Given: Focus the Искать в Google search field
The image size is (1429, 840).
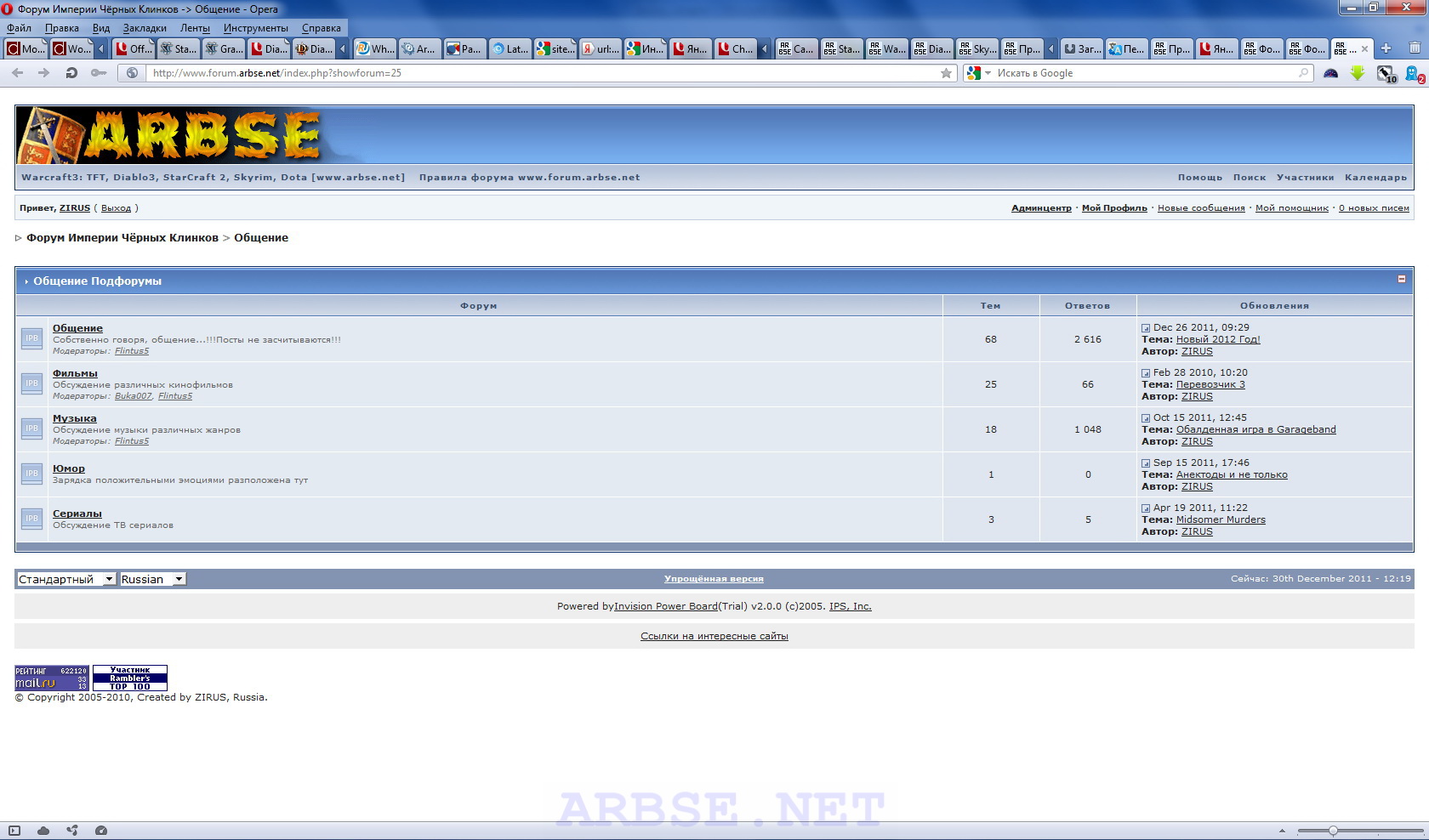Looking at the screenshot, I should (x=1146, y=73).
